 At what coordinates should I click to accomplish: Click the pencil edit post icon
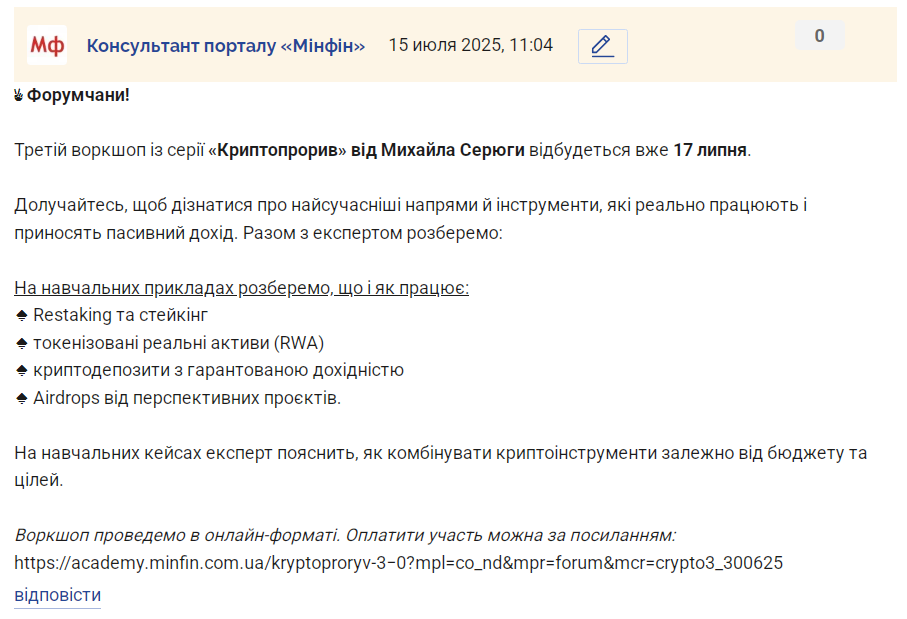coord(603,46)
